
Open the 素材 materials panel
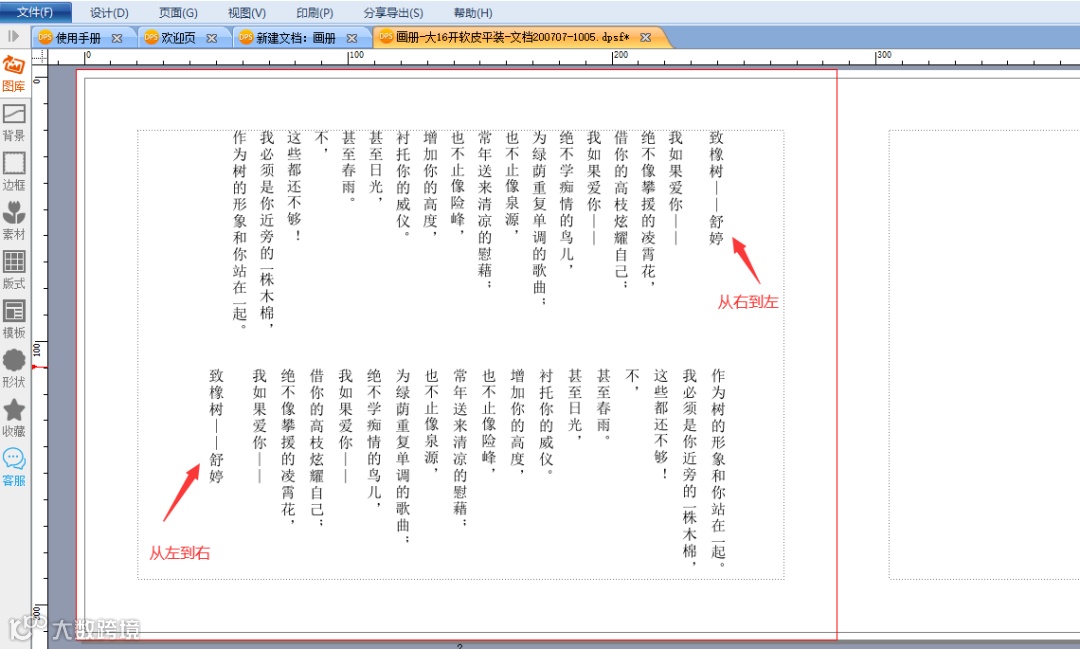tap(14, 220)
